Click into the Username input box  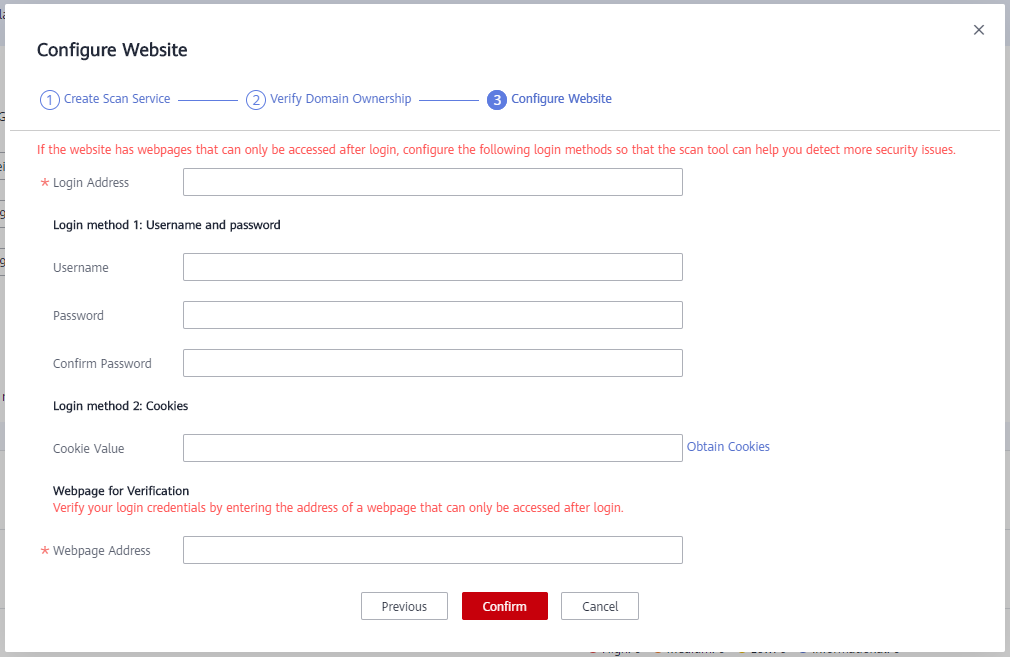432,267
